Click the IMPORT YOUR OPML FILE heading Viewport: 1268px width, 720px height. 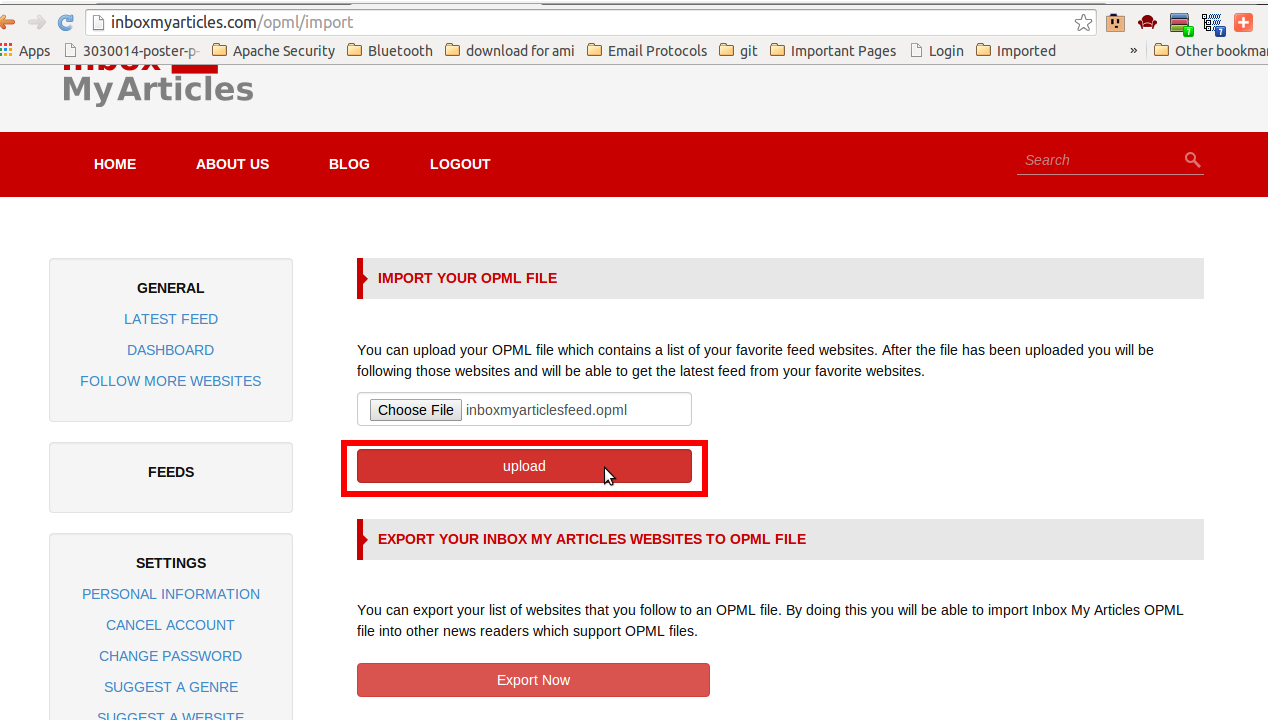point(467,278)
